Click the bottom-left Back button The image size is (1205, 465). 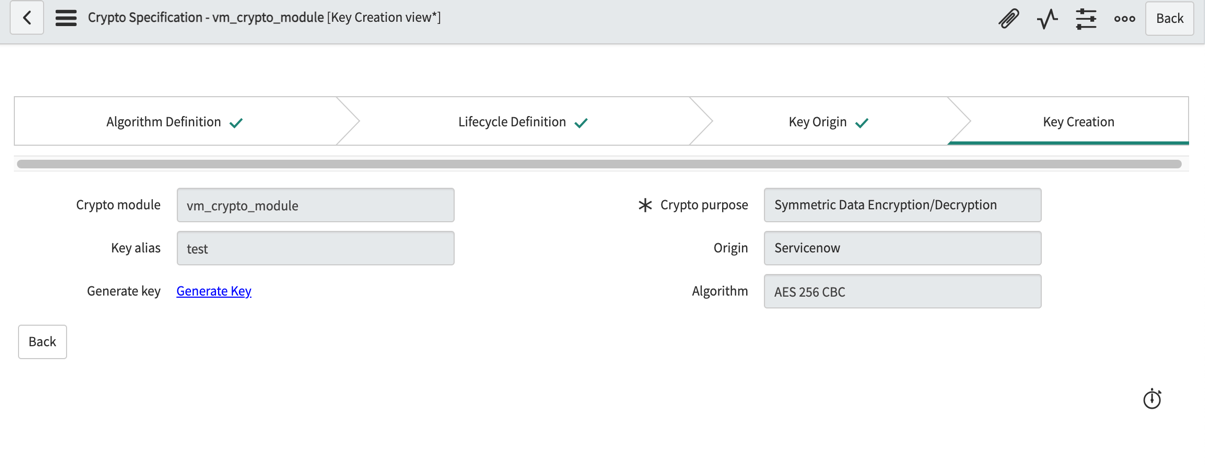coord(42,342)
